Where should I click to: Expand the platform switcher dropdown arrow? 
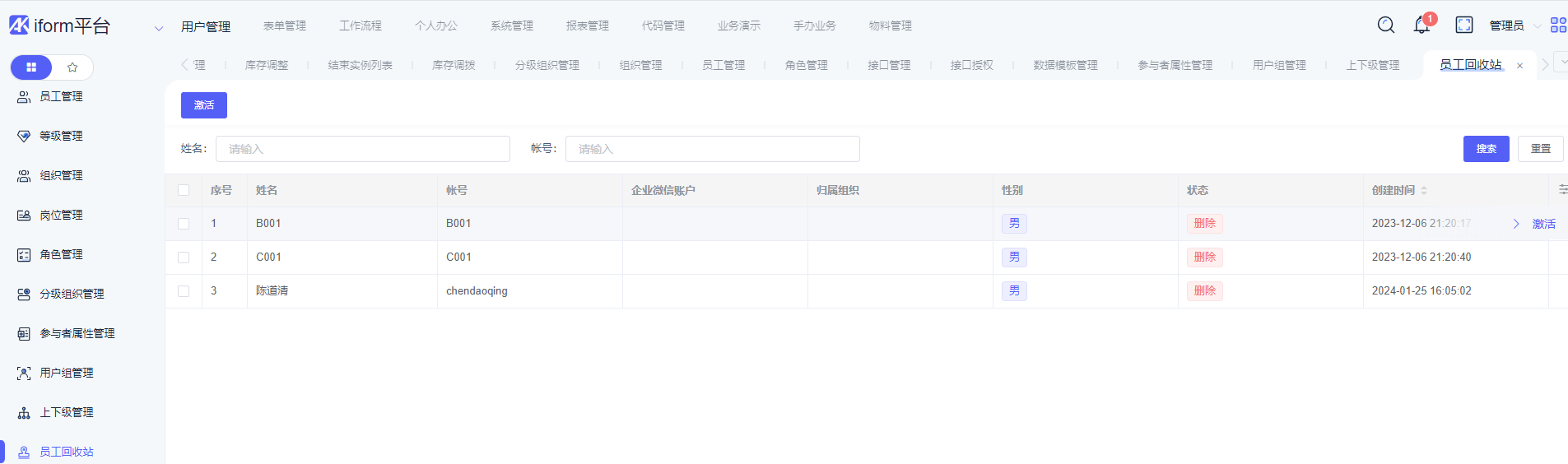point(159,28)
